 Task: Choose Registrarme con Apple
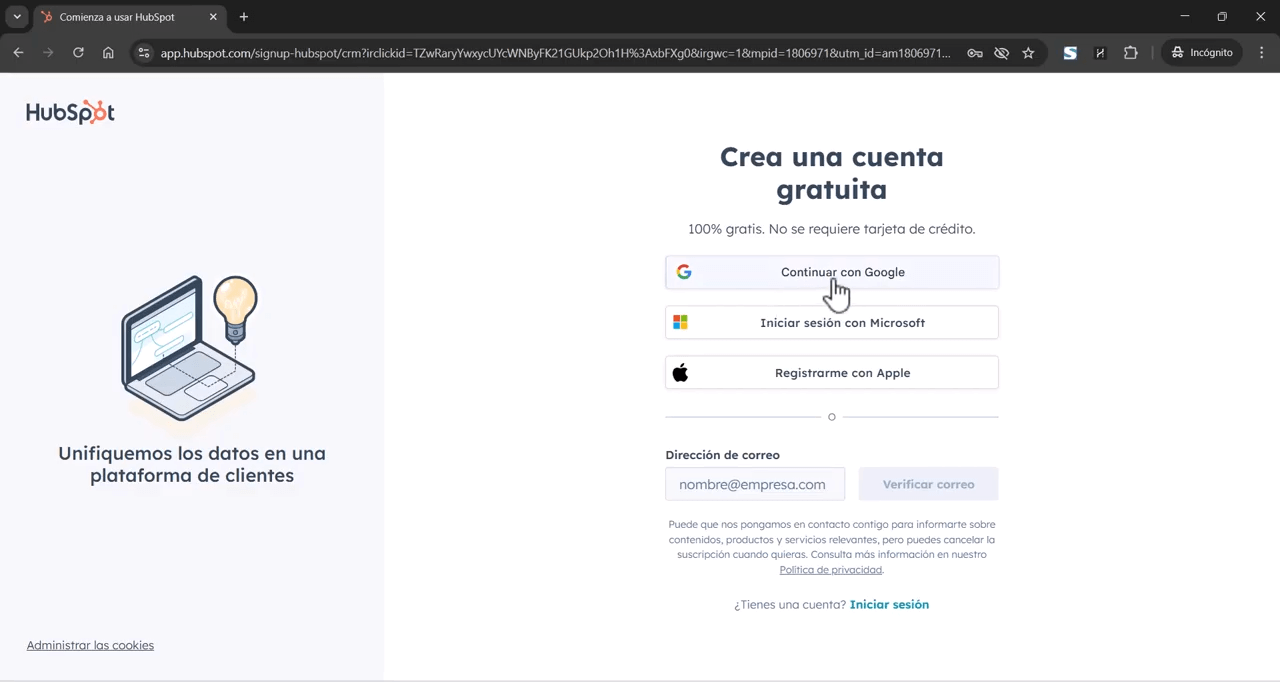pyautogui.click(x=832, y=373)
